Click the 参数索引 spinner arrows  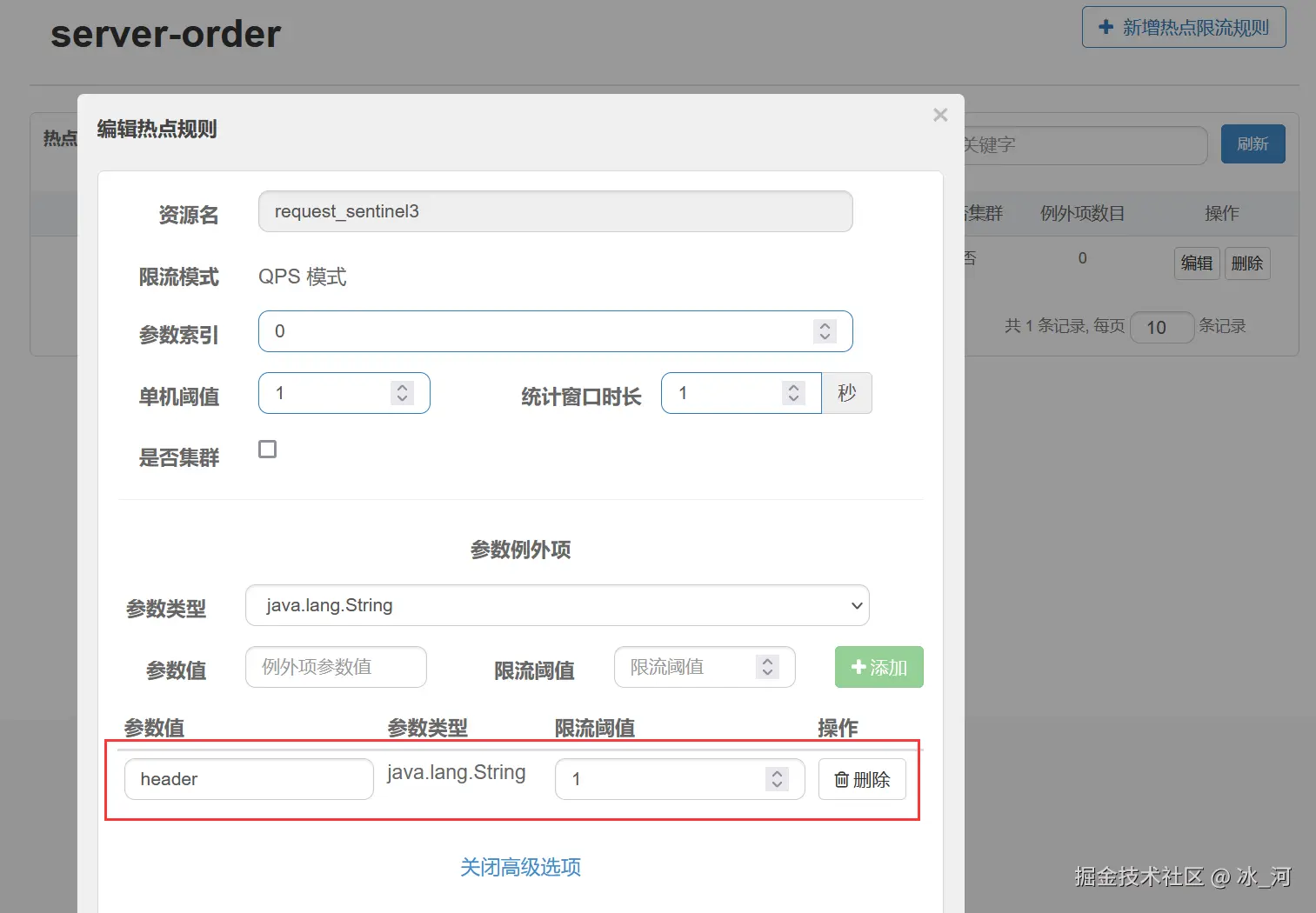pyautogui.click(x=825, y=331)
